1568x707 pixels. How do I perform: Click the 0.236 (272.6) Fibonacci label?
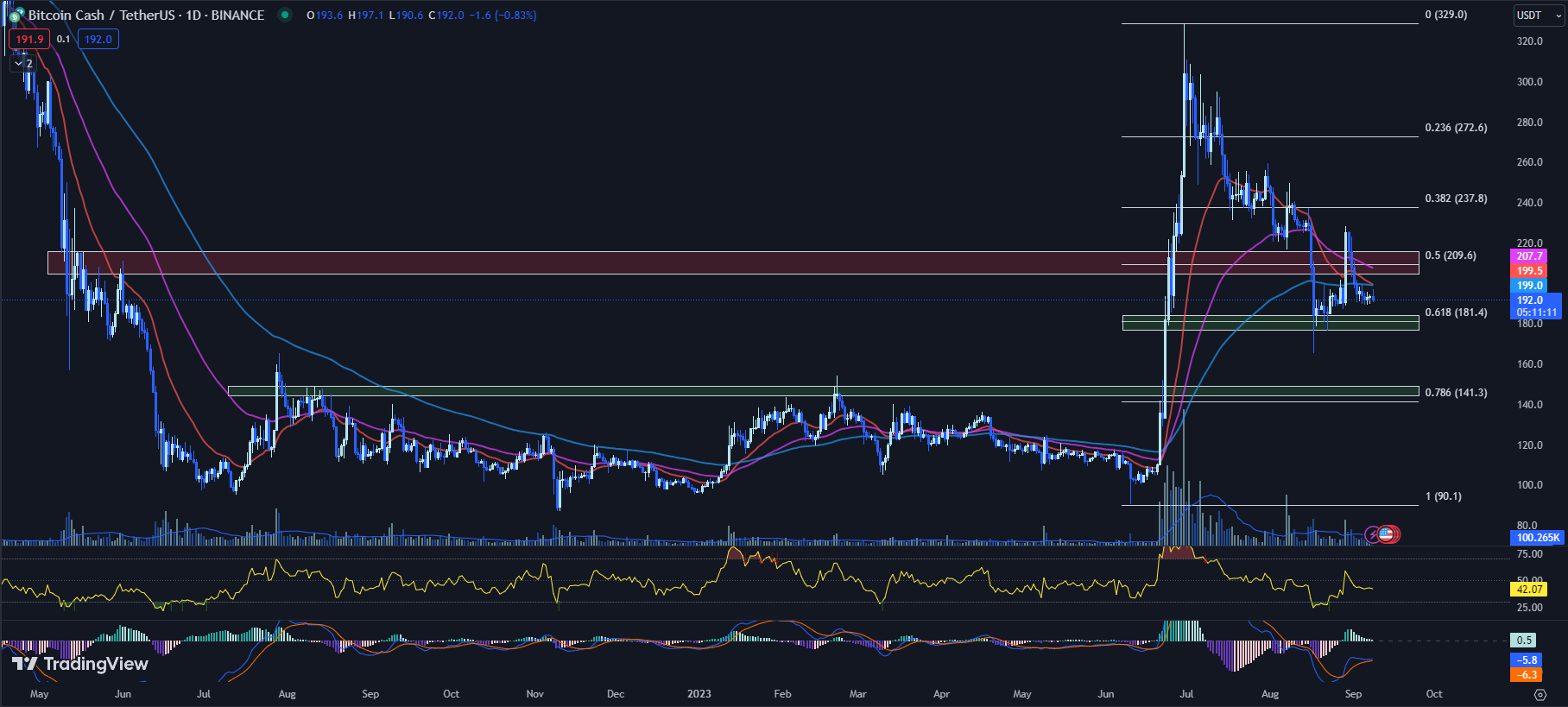(1456, 128)
